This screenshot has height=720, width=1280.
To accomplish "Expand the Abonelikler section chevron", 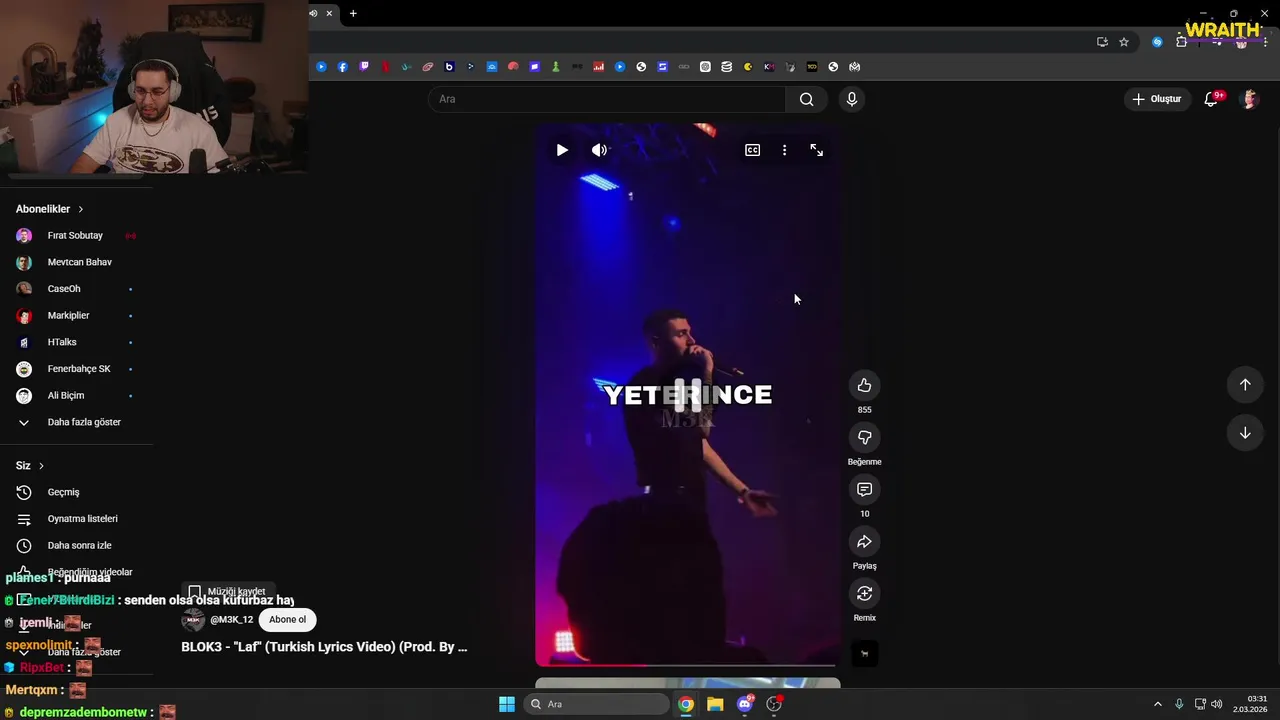I will click(x=80, y=209).
